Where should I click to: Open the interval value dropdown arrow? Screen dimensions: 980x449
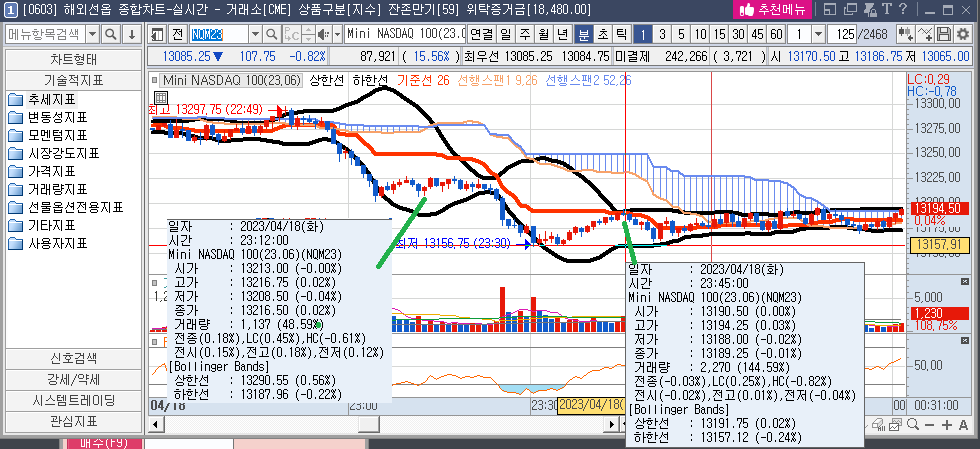pos(817,34)
